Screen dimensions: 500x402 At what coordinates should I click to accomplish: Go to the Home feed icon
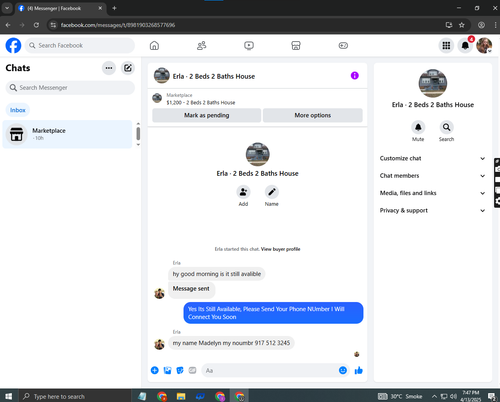[x=154, y=45]
